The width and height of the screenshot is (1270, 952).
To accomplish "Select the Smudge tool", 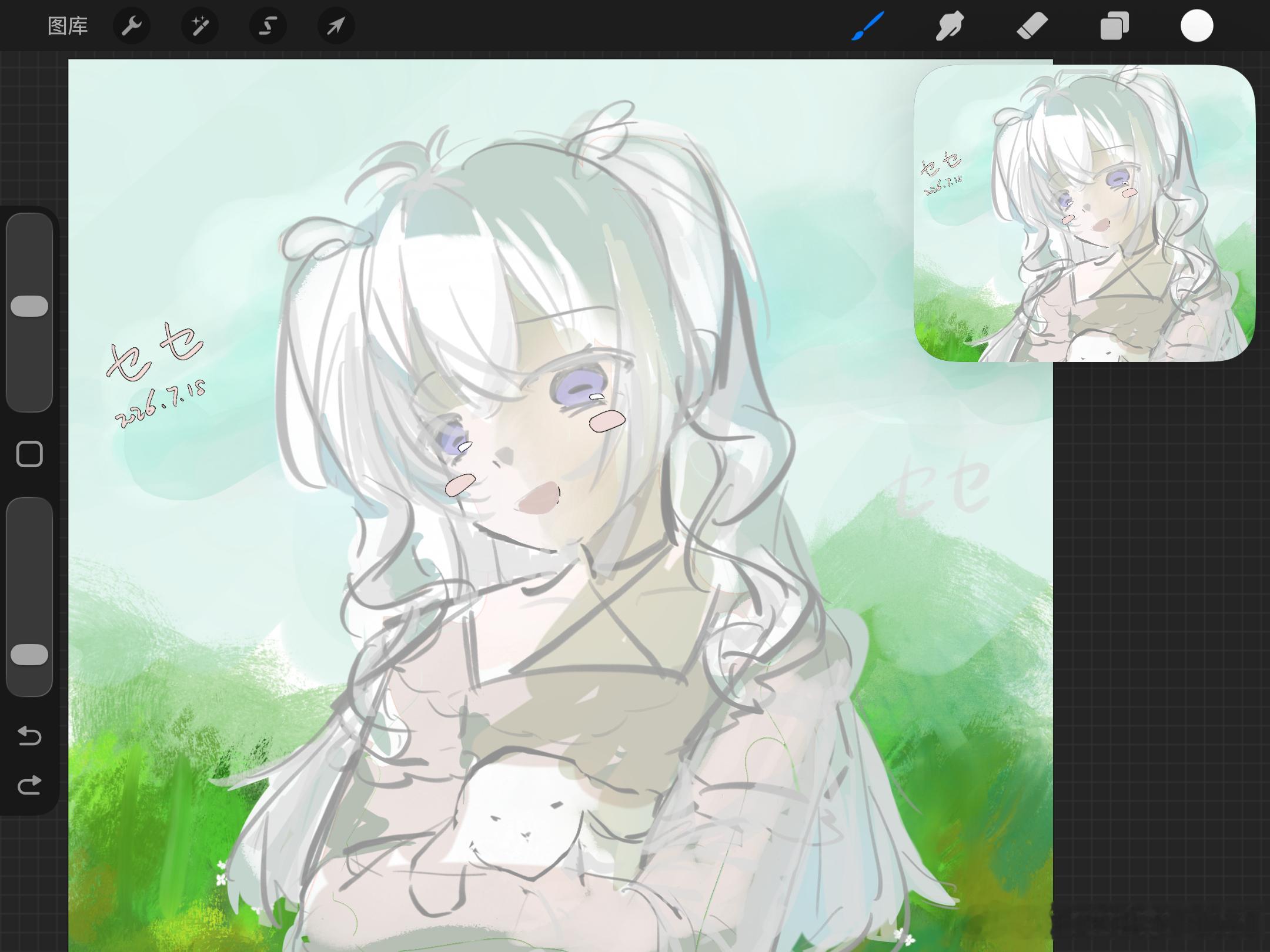I will (x=950, y=26).
